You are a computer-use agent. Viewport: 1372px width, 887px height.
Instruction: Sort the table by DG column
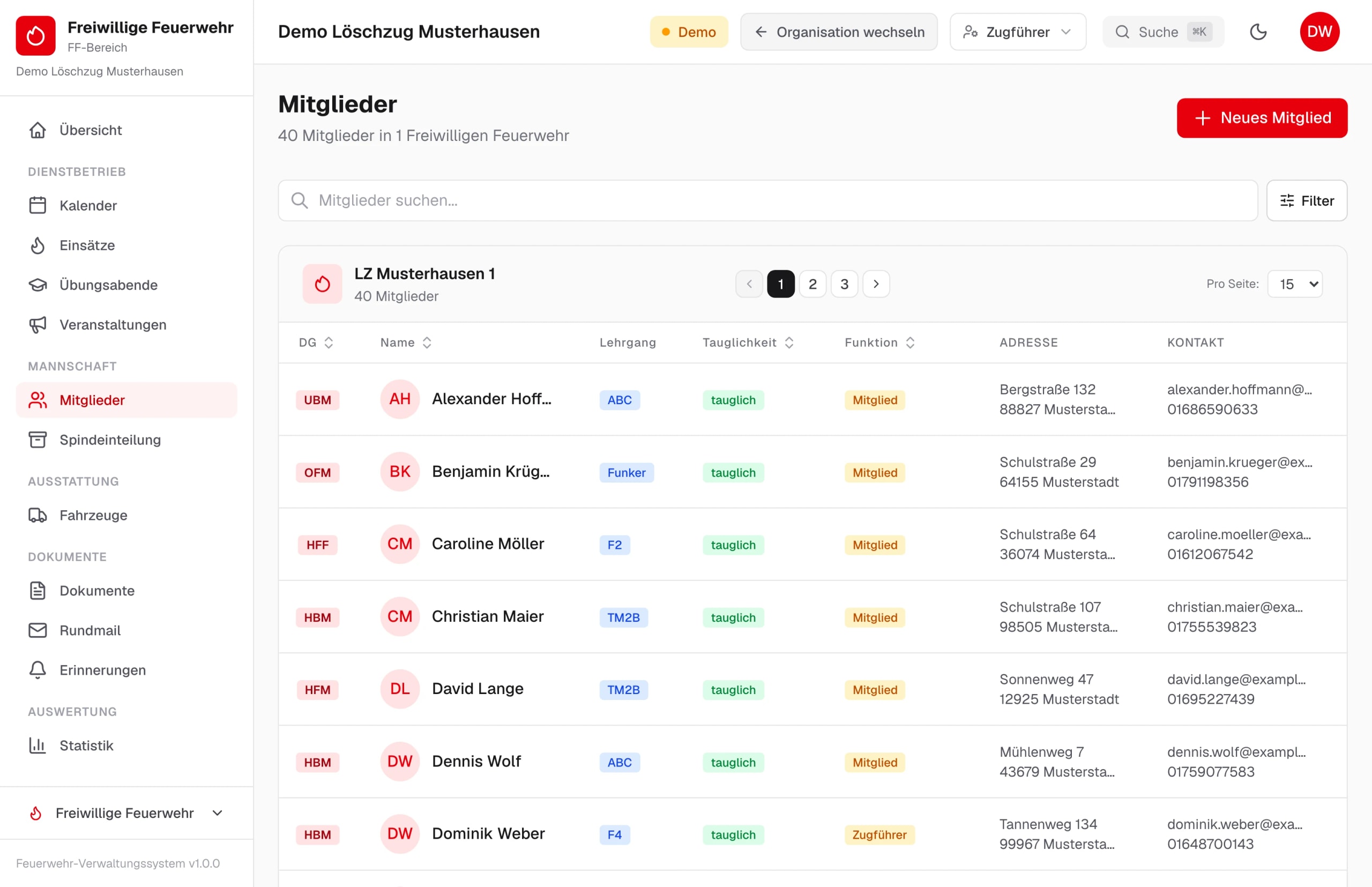tap(316, 342)
